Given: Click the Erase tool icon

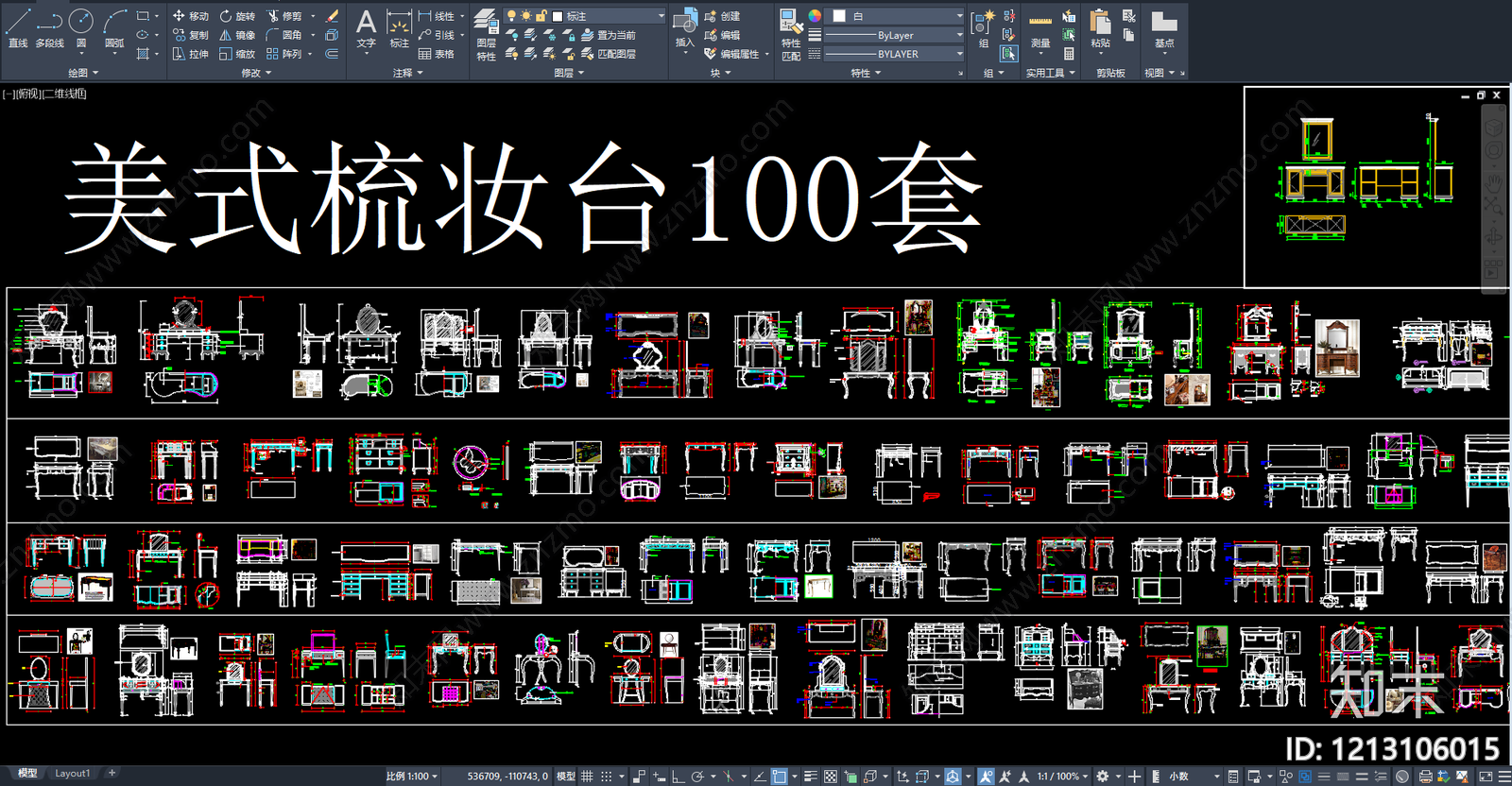Looking at the screenshot, I should coord(332,16).
